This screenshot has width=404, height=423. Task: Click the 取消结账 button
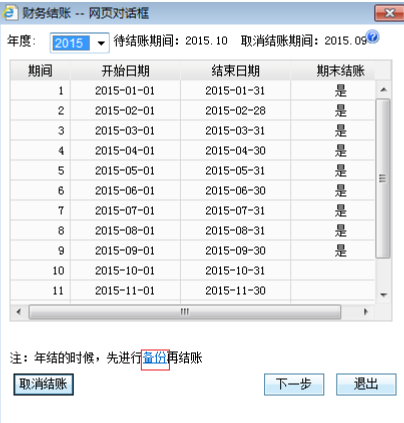pos(43,384)
